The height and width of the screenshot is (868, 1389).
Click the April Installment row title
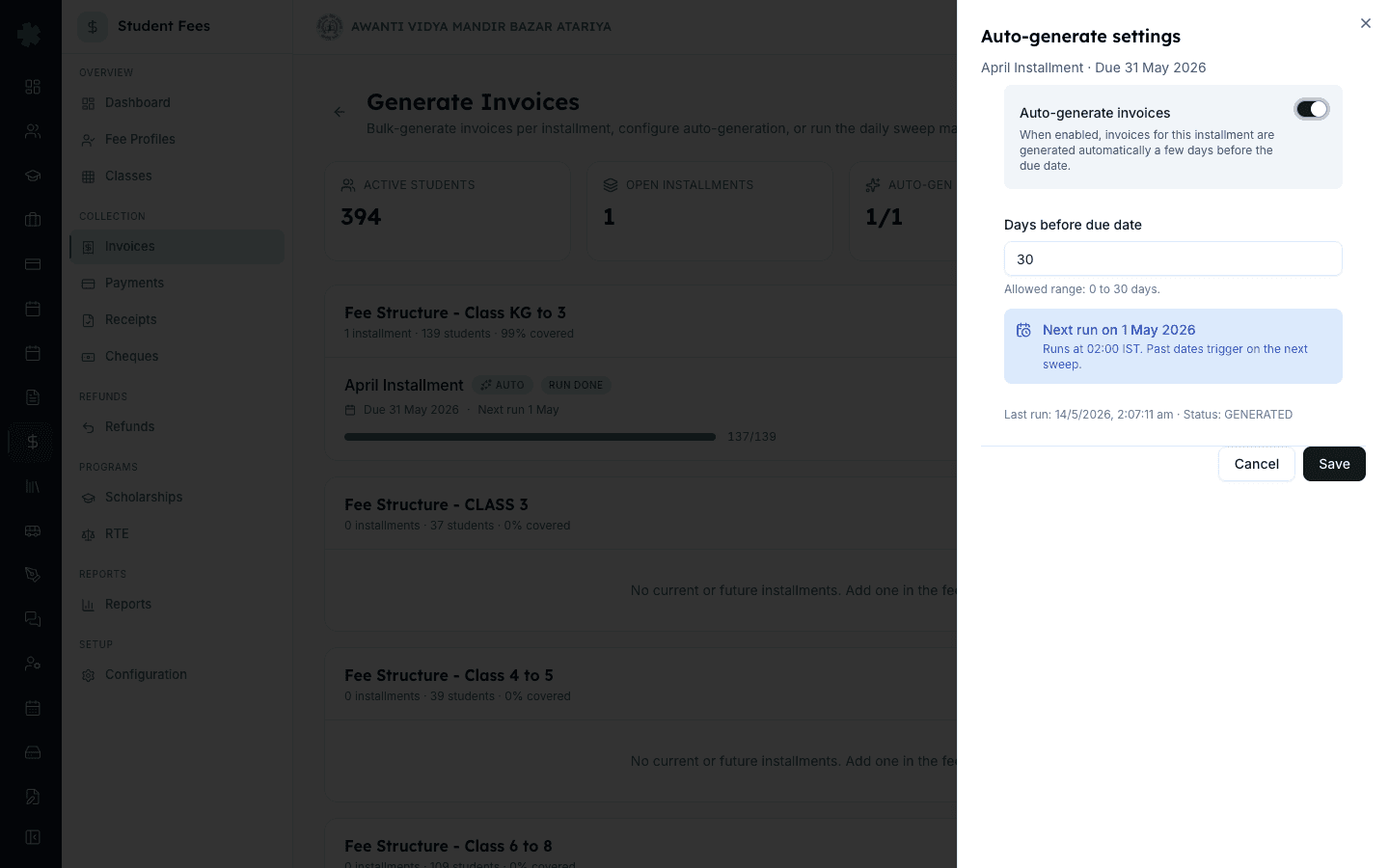click(404, 385)
